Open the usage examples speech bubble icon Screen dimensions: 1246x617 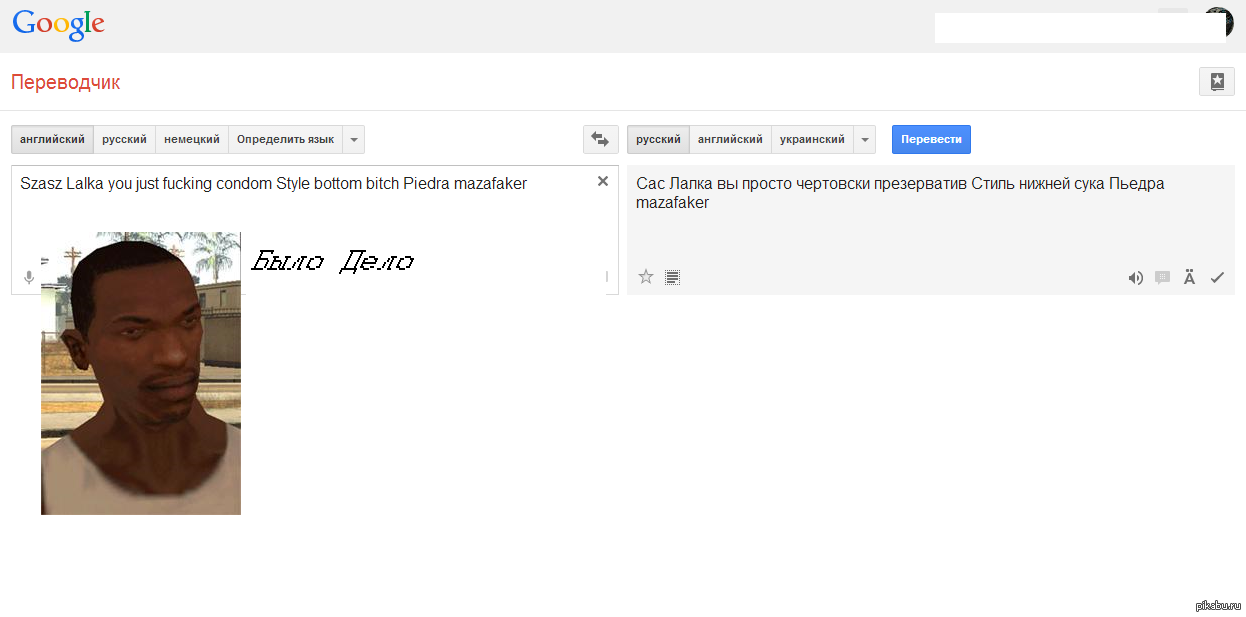click(x=1162, y=278)
